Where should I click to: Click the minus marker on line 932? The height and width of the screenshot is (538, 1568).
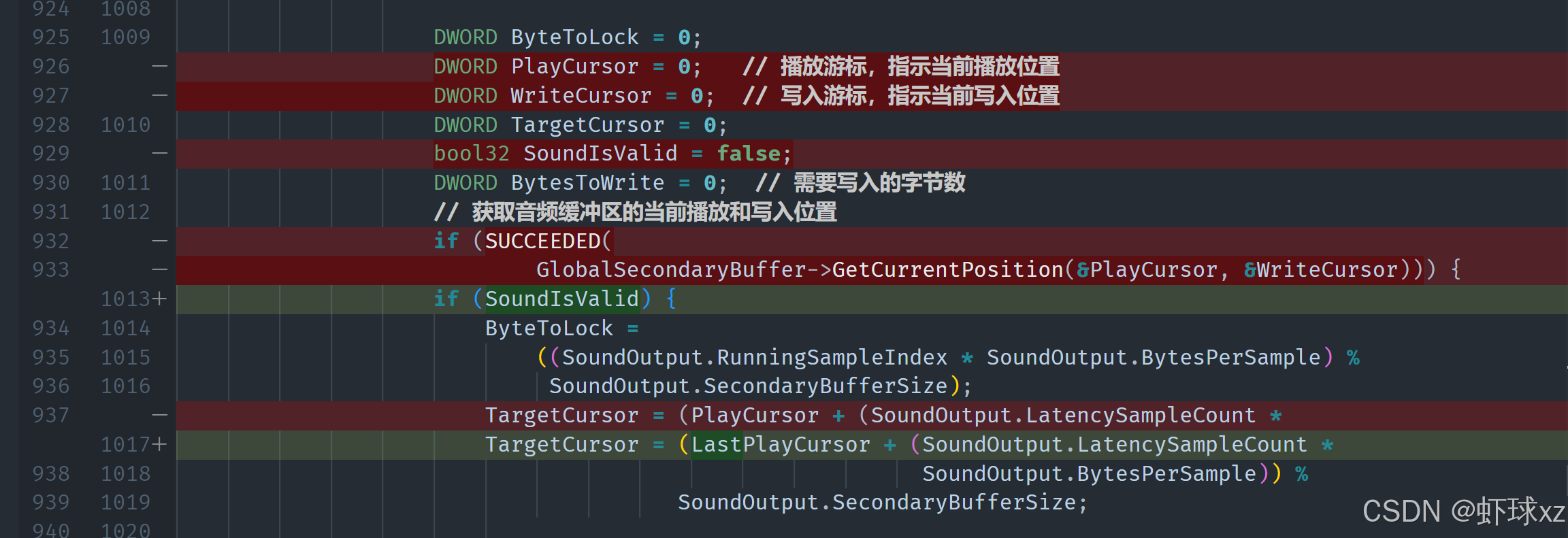click(159, 241)
